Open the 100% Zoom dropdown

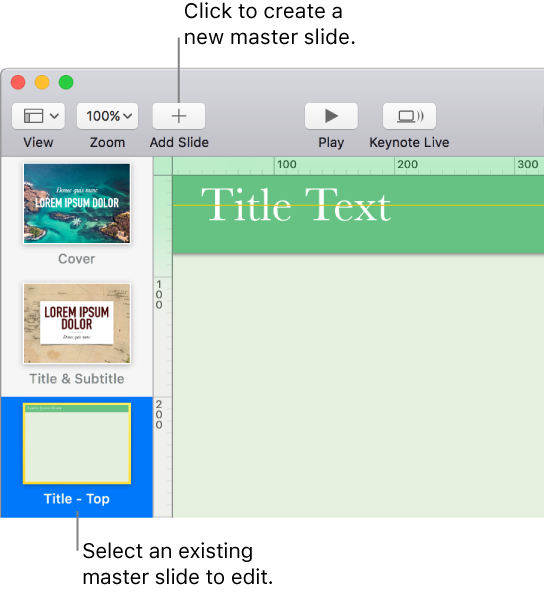[x=108, y=116]
